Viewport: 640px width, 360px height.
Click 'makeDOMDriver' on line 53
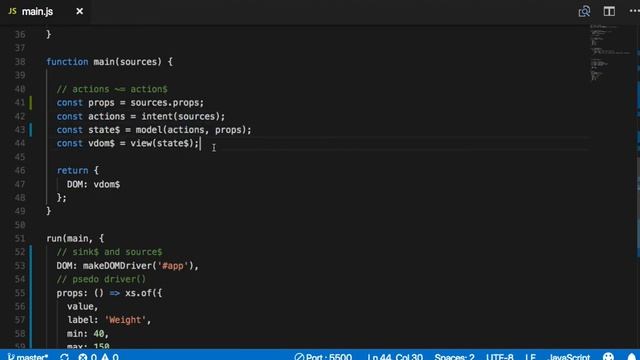point(117,266)
